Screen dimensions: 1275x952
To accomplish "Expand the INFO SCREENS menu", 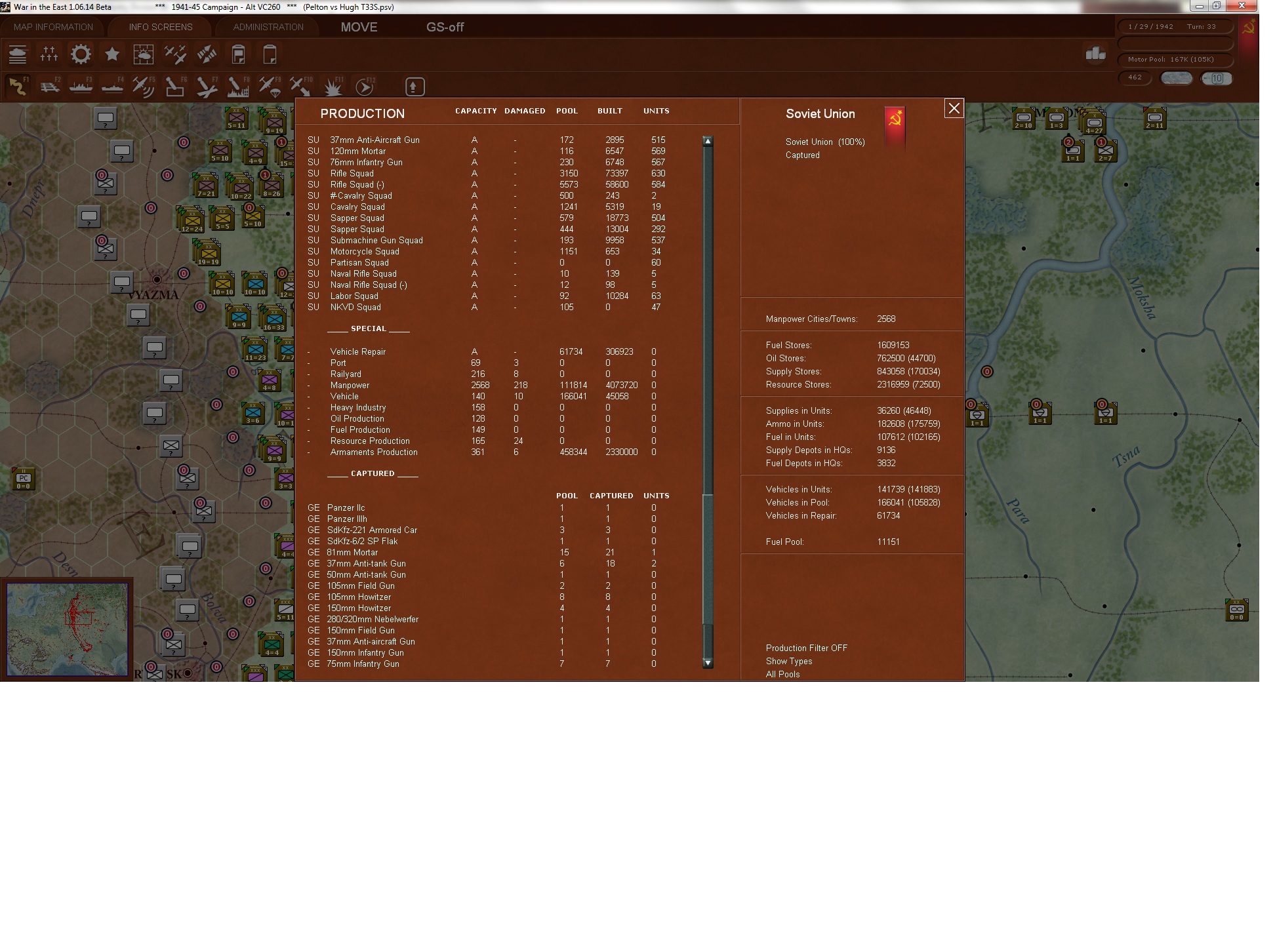I will 161,27.
